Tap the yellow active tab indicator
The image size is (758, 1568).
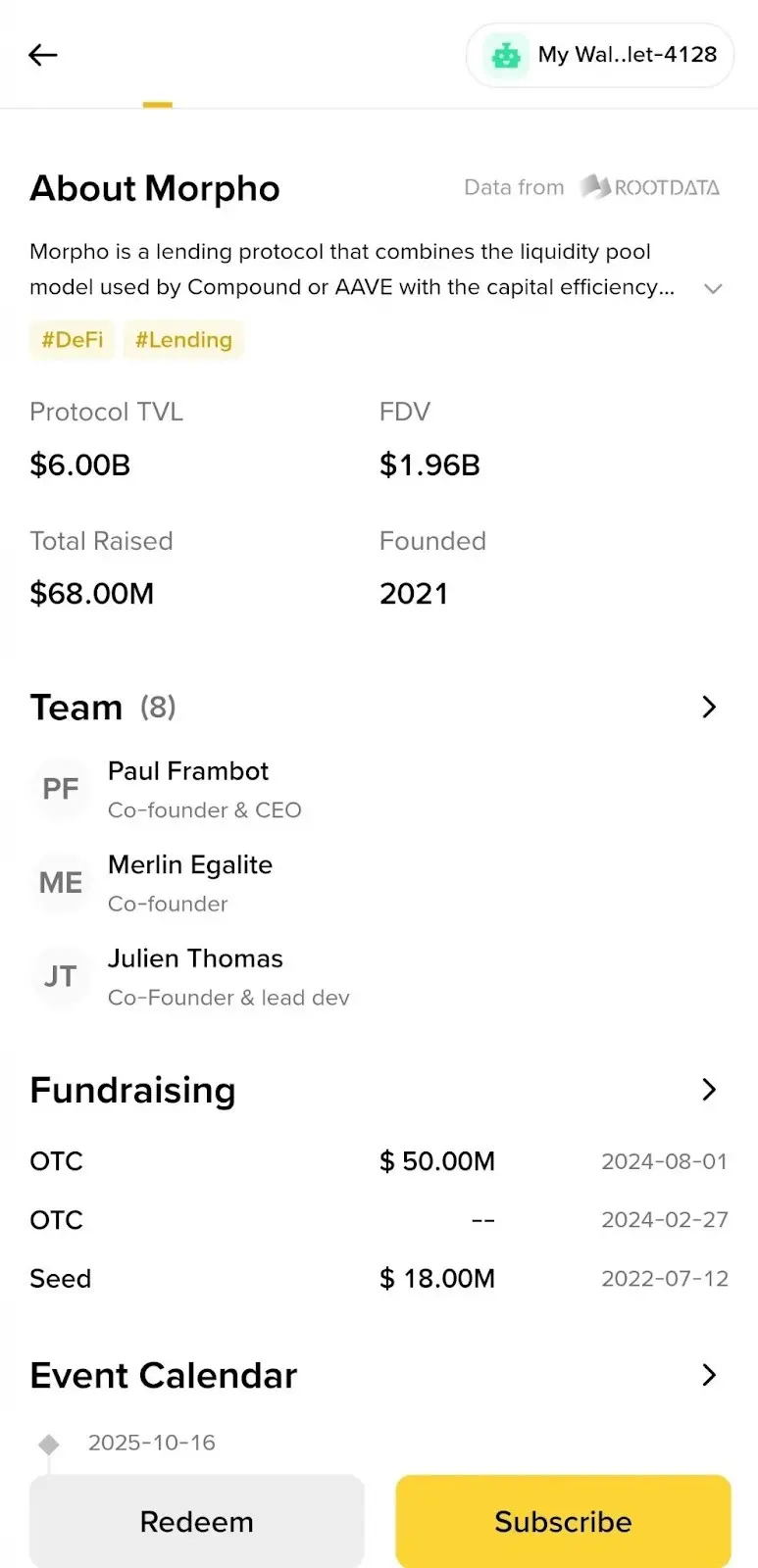[157, 104]
